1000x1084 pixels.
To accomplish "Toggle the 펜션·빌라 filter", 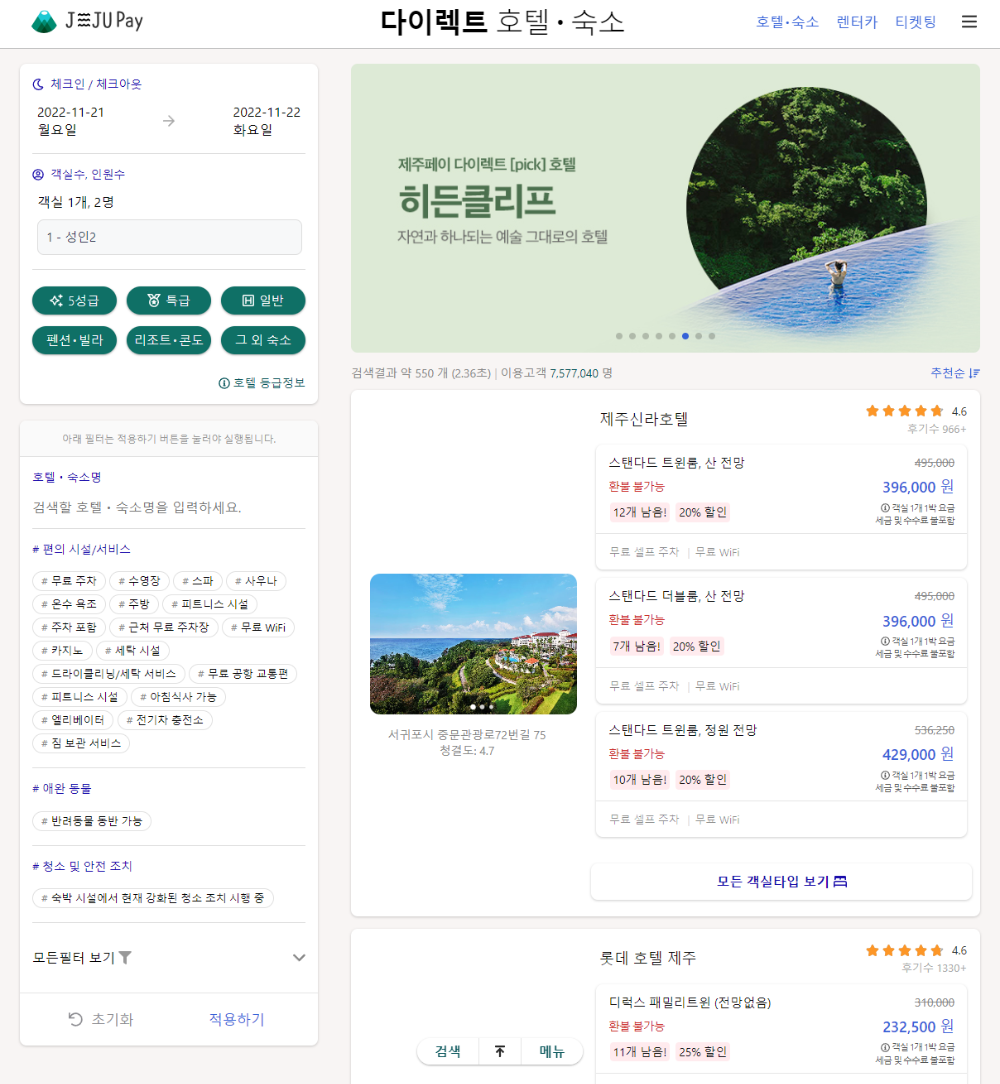I will 74,340.
